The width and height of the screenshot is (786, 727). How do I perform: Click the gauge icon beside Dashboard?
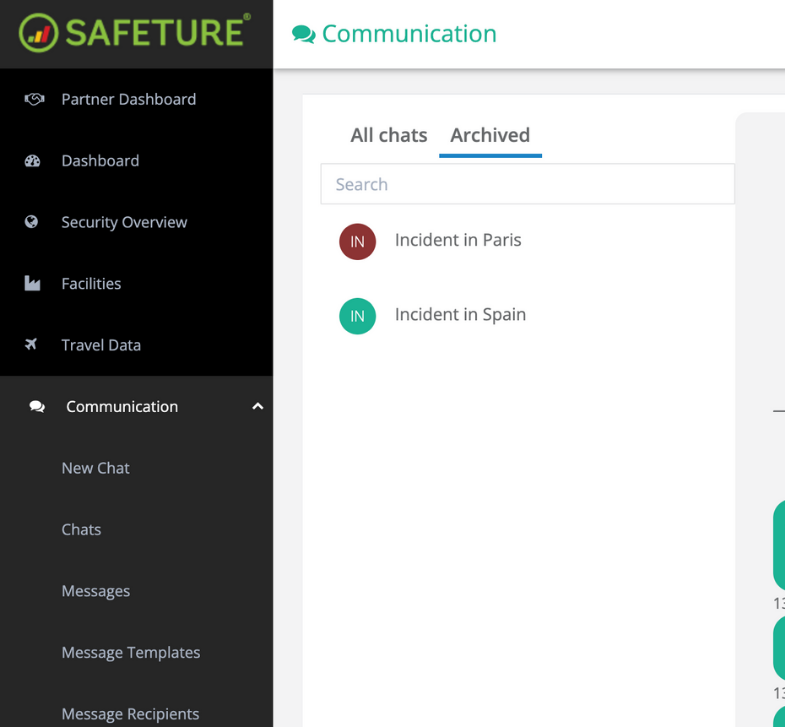coord(32,161)
